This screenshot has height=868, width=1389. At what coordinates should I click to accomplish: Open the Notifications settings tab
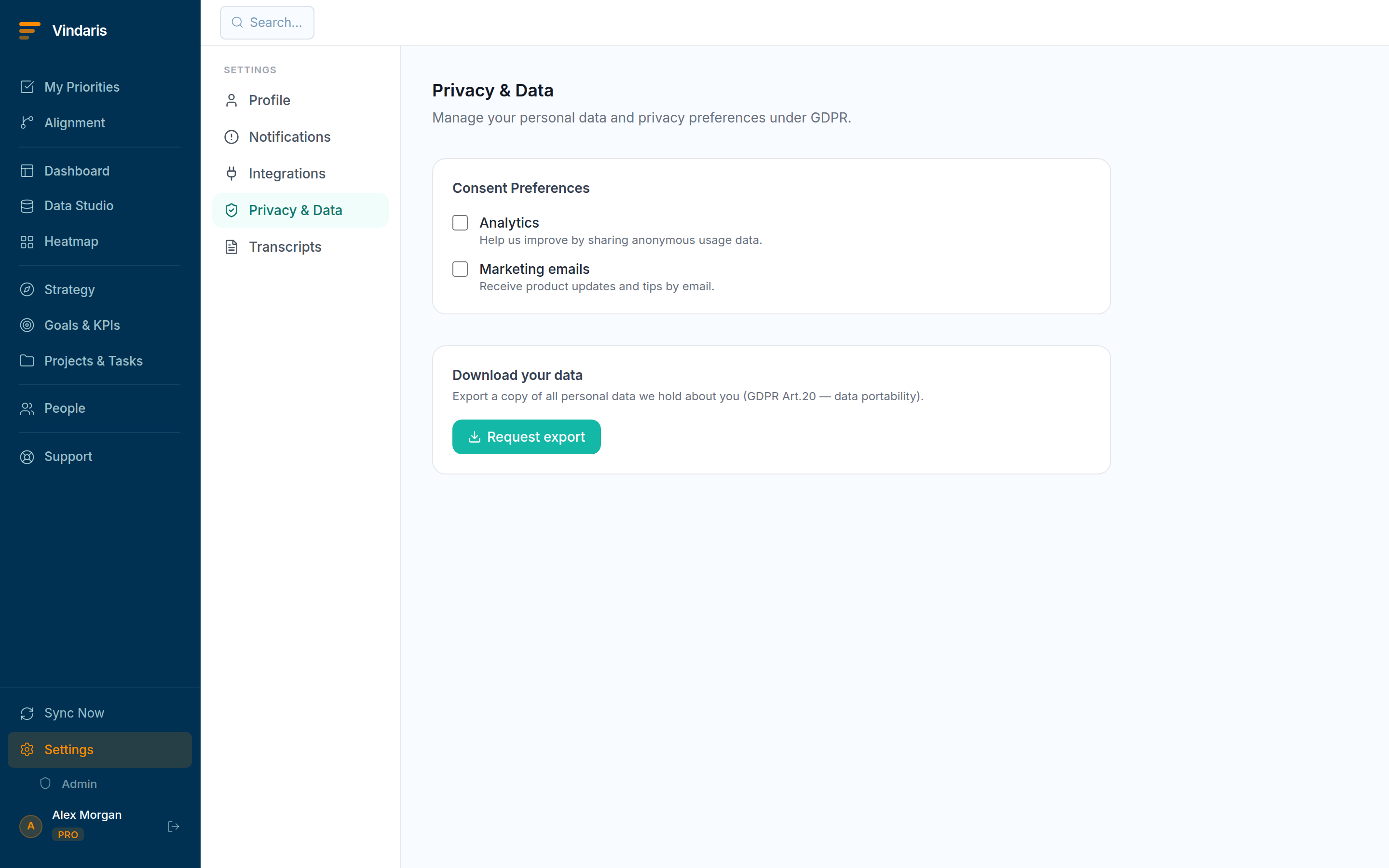[x=300, y=136]
